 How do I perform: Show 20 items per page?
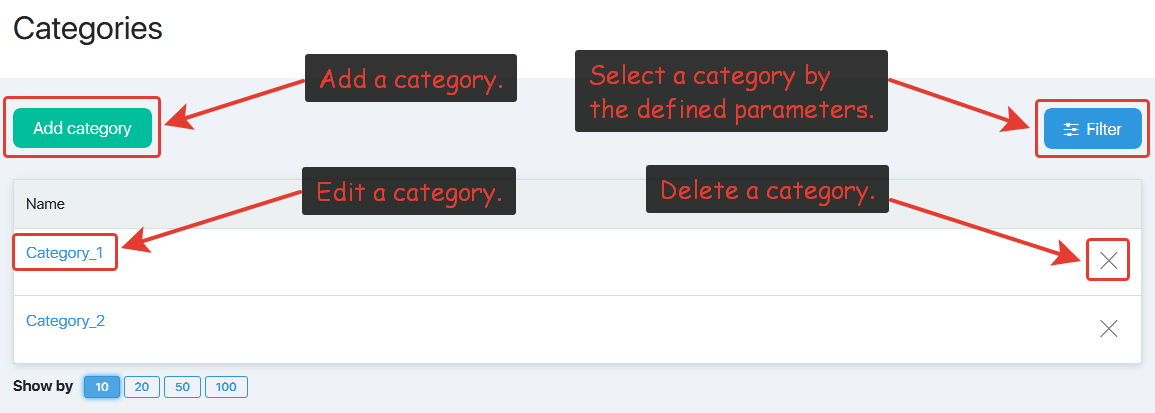[x=141, y=387]
